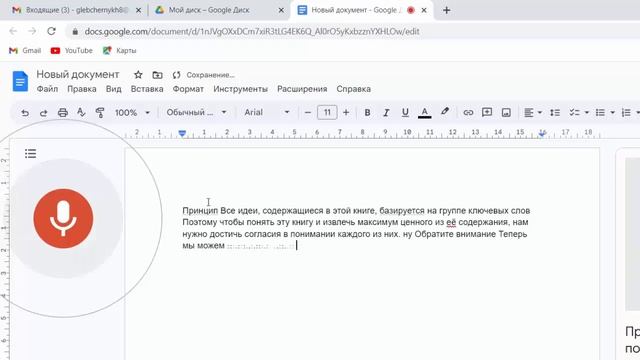640x360 pixels.
Task: Open the YouTube bookmark
Action: coord(71,51)
